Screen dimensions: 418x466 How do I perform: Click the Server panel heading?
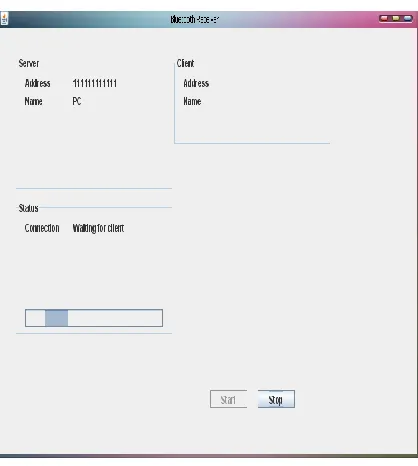[x=29, y=63]
